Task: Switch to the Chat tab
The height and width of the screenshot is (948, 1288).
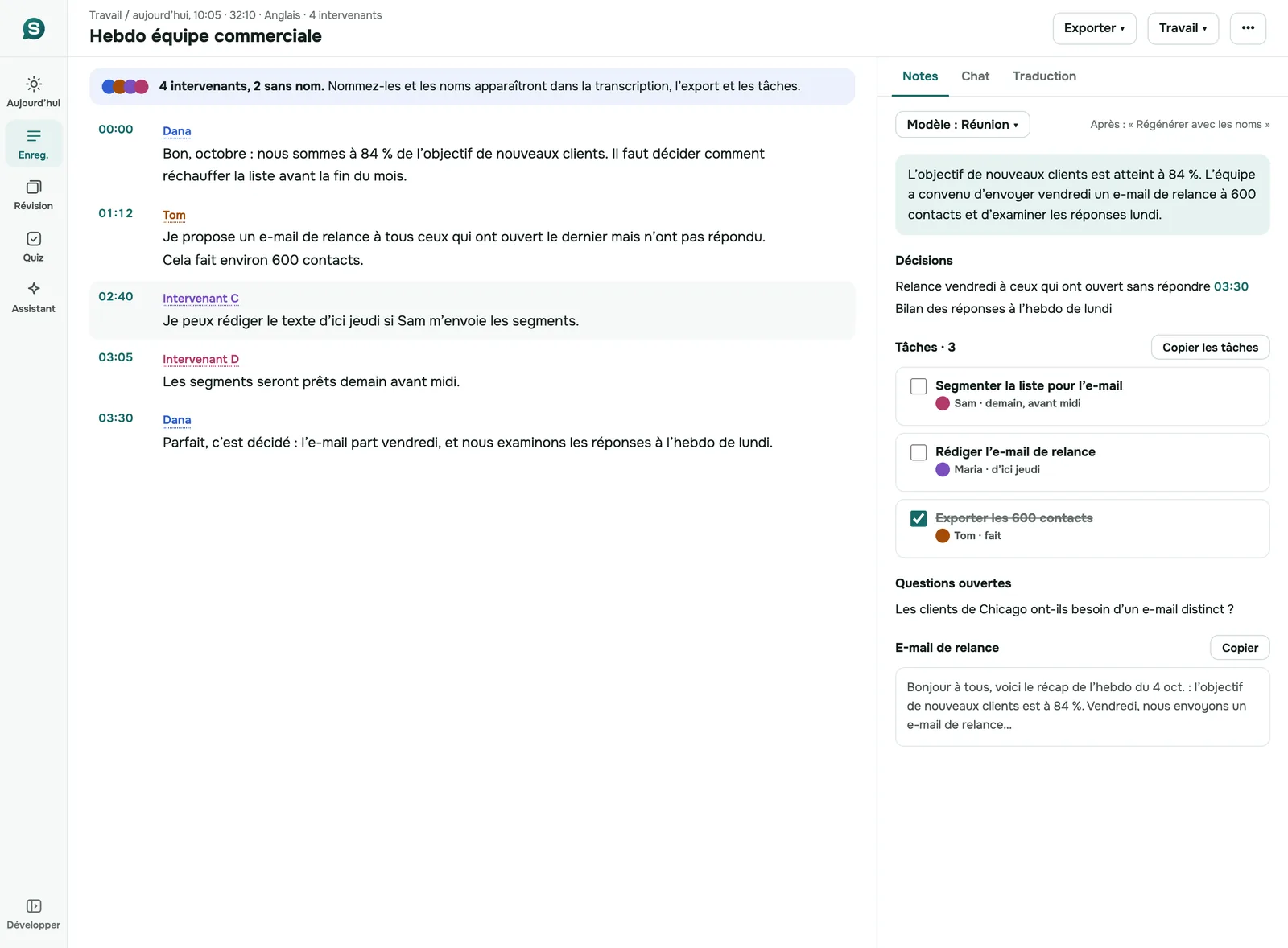Action: (975, 76)
